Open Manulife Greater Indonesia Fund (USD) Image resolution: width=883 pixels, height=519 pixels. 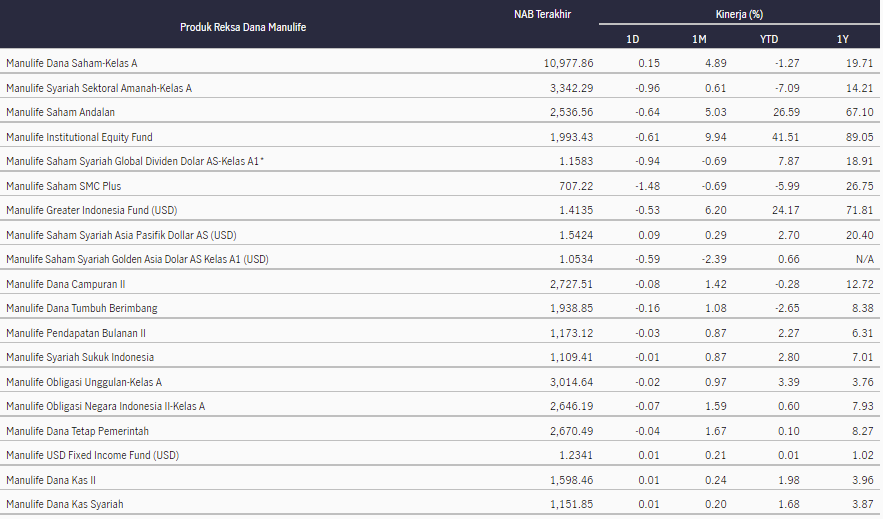(91, 210)
